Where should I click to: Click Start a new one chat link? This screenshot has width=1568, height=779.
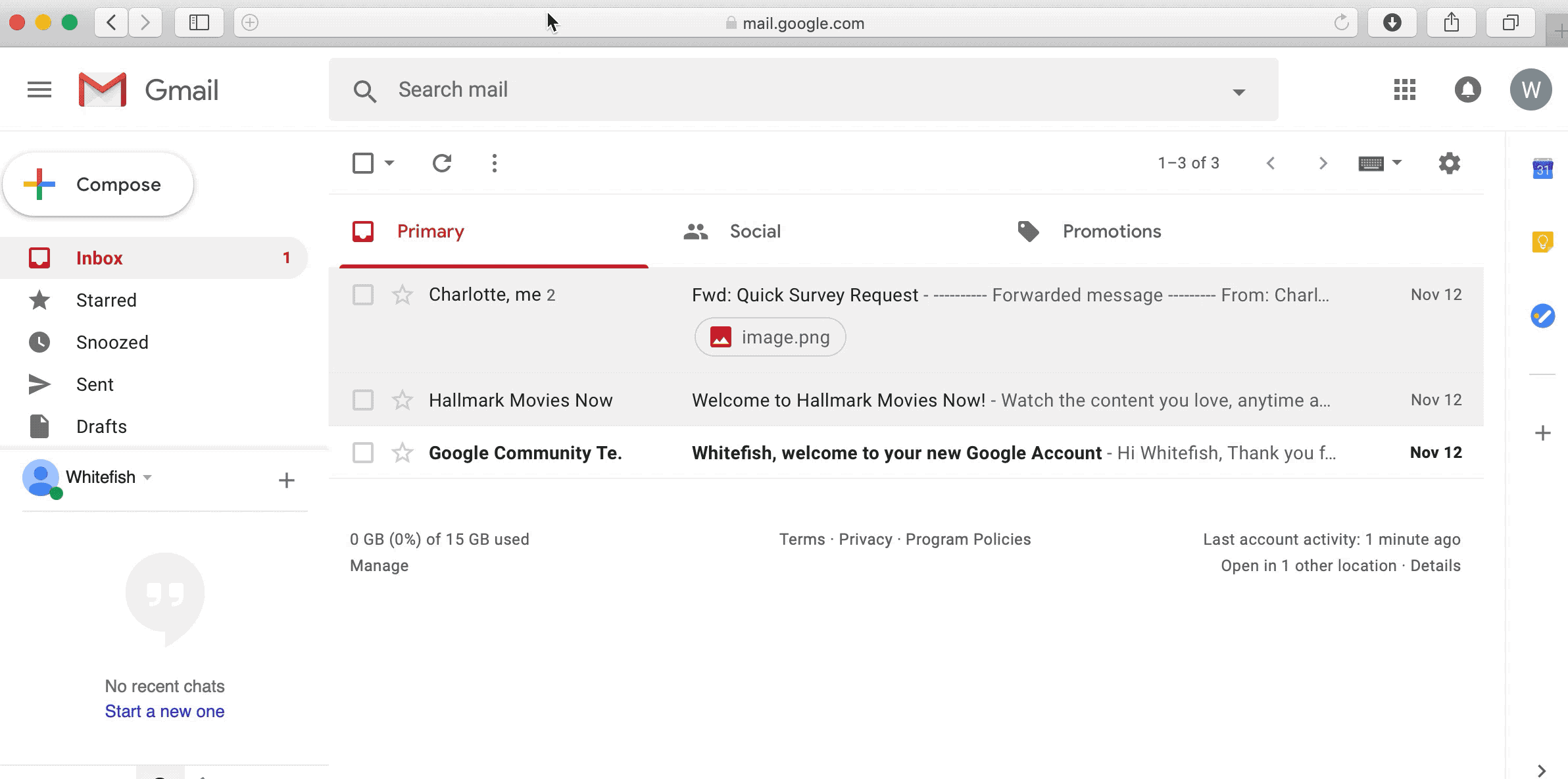[164, 711]
